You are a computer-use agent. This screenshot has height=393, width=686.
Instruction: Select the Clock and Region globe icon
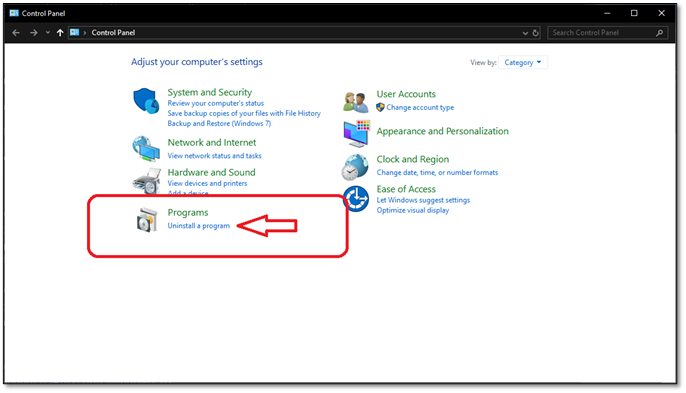(355, 167)
